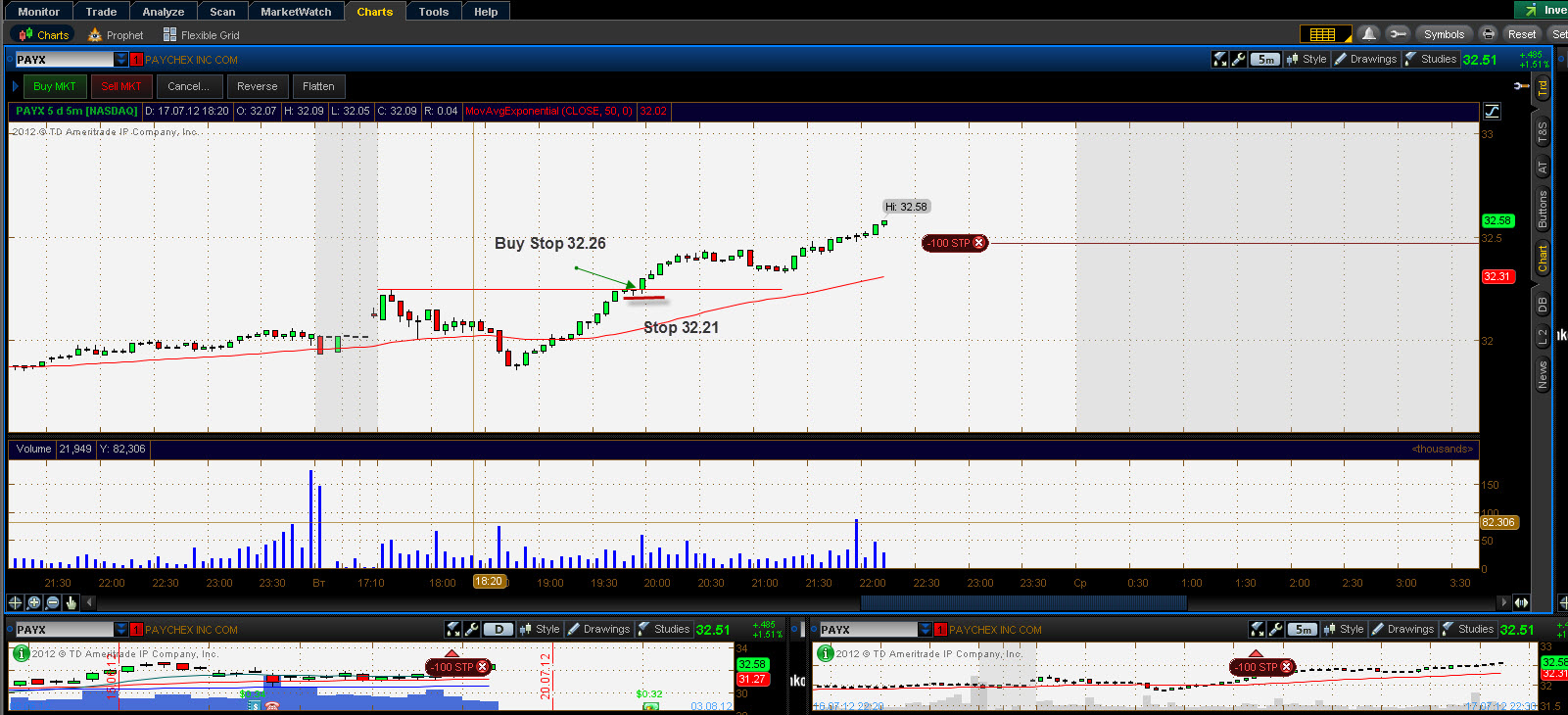The width and height of the screenshot is (1568, 715).
Task: Open the lower right chart symbol dropdown
Action: point(926,630)
